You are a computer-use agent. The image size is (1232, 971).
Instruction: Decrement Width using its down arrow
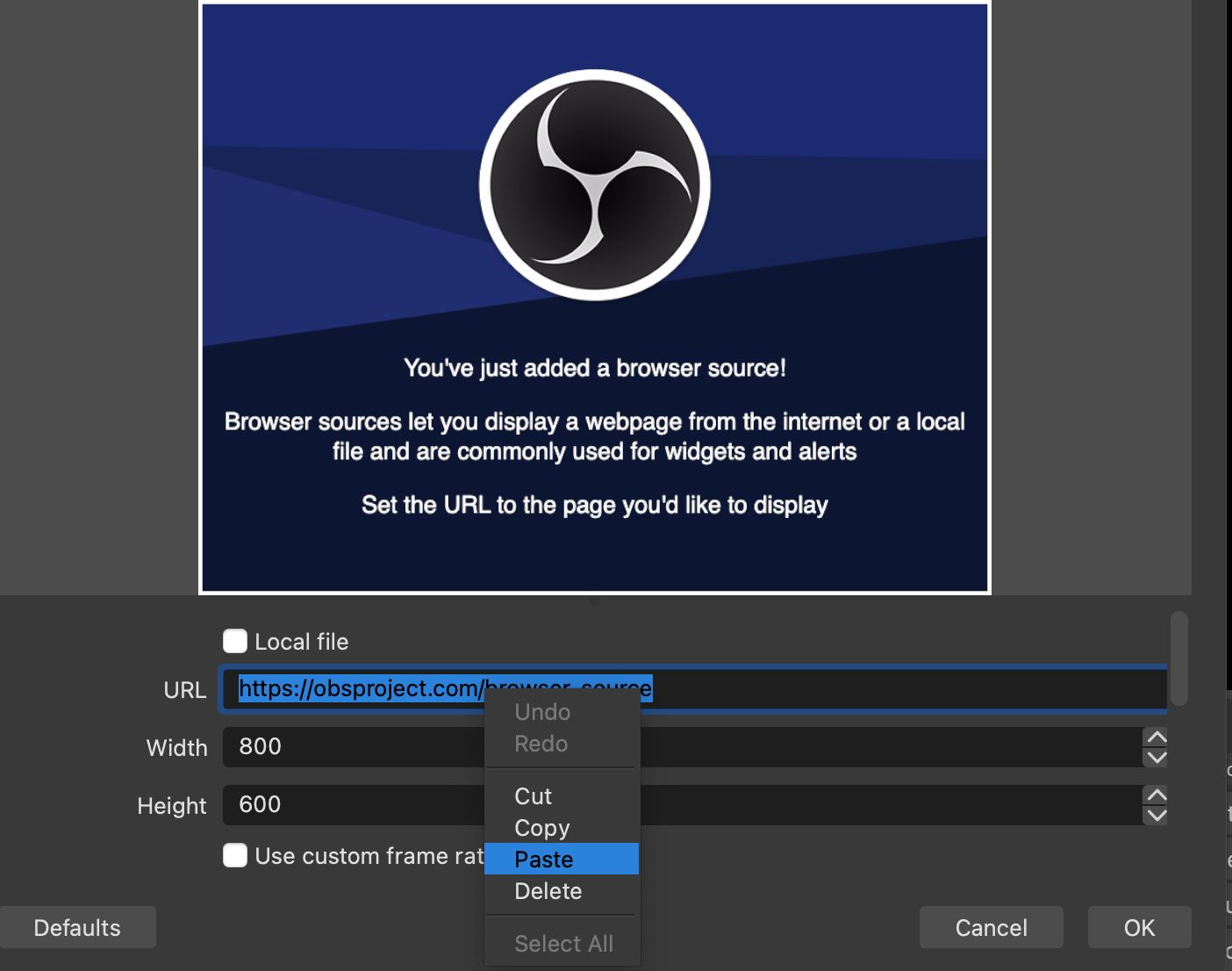coord(1156,757)
